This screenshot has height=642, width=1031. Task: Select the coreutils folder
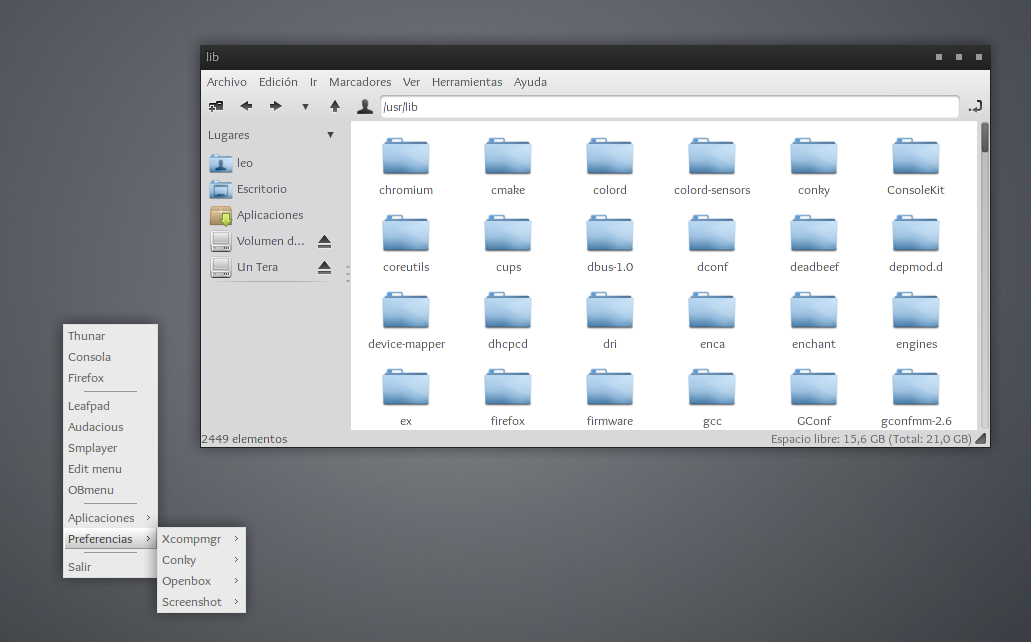[406, 244]
